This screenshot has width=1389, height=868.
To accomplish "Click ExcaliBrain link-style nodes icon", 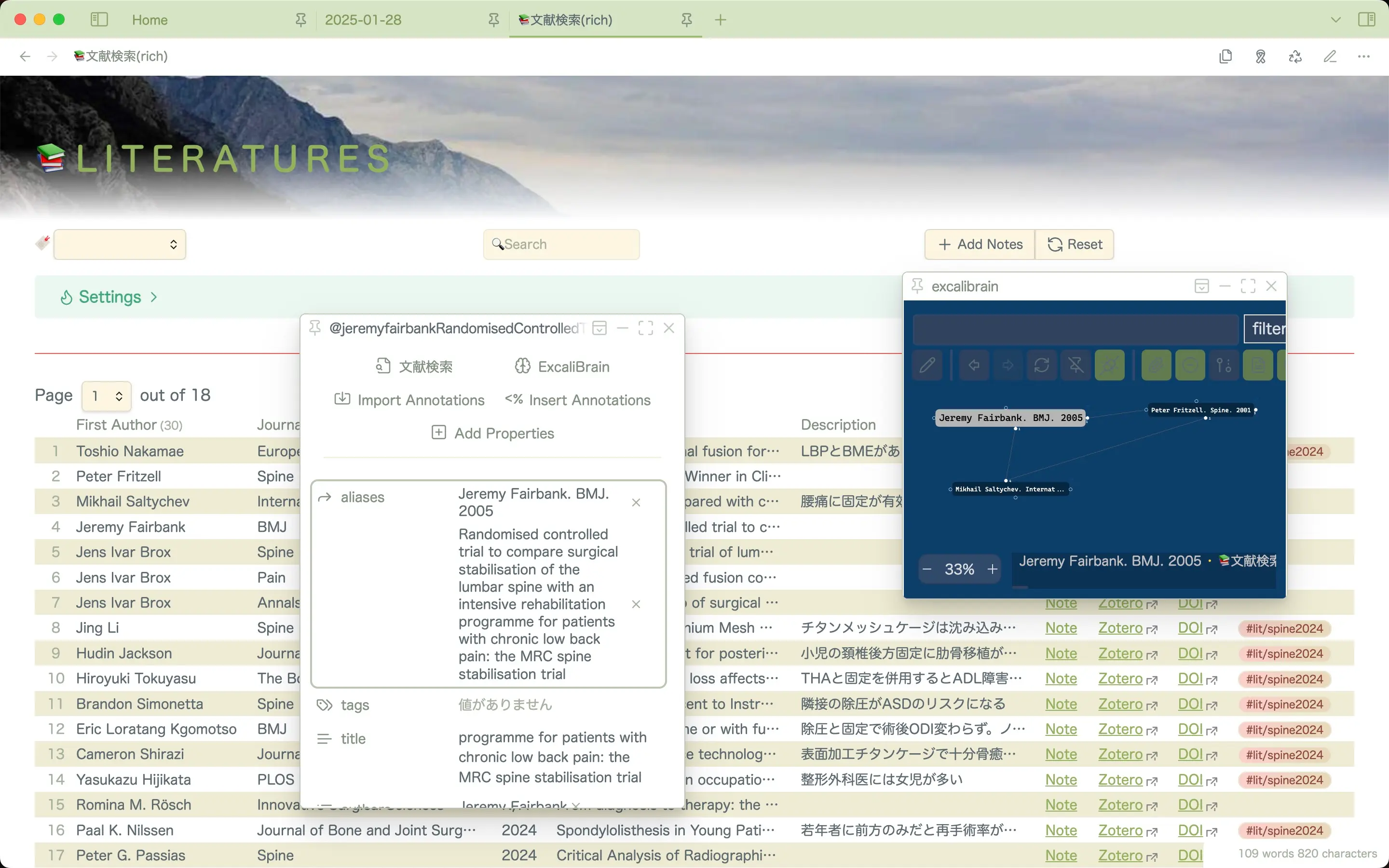I will (1224, 365).
